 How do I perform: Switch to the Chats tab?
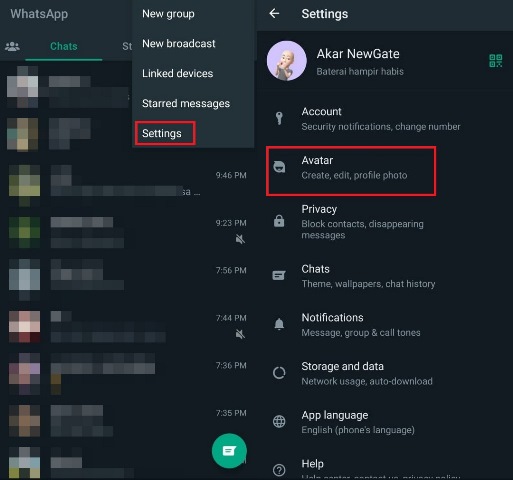(x=64, y=46)
